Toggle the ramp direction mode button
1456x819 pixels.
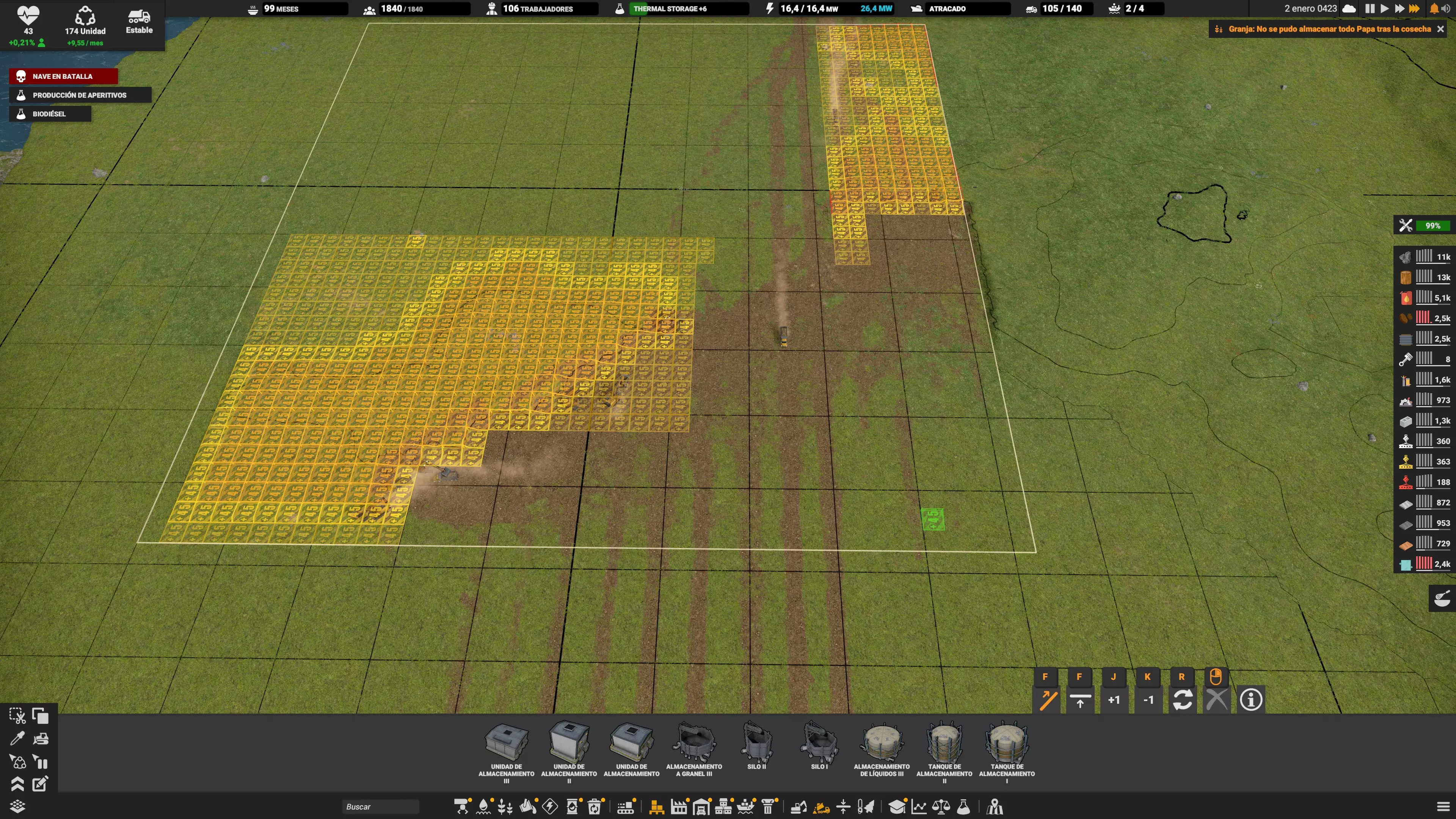[x=1047, y=700]
